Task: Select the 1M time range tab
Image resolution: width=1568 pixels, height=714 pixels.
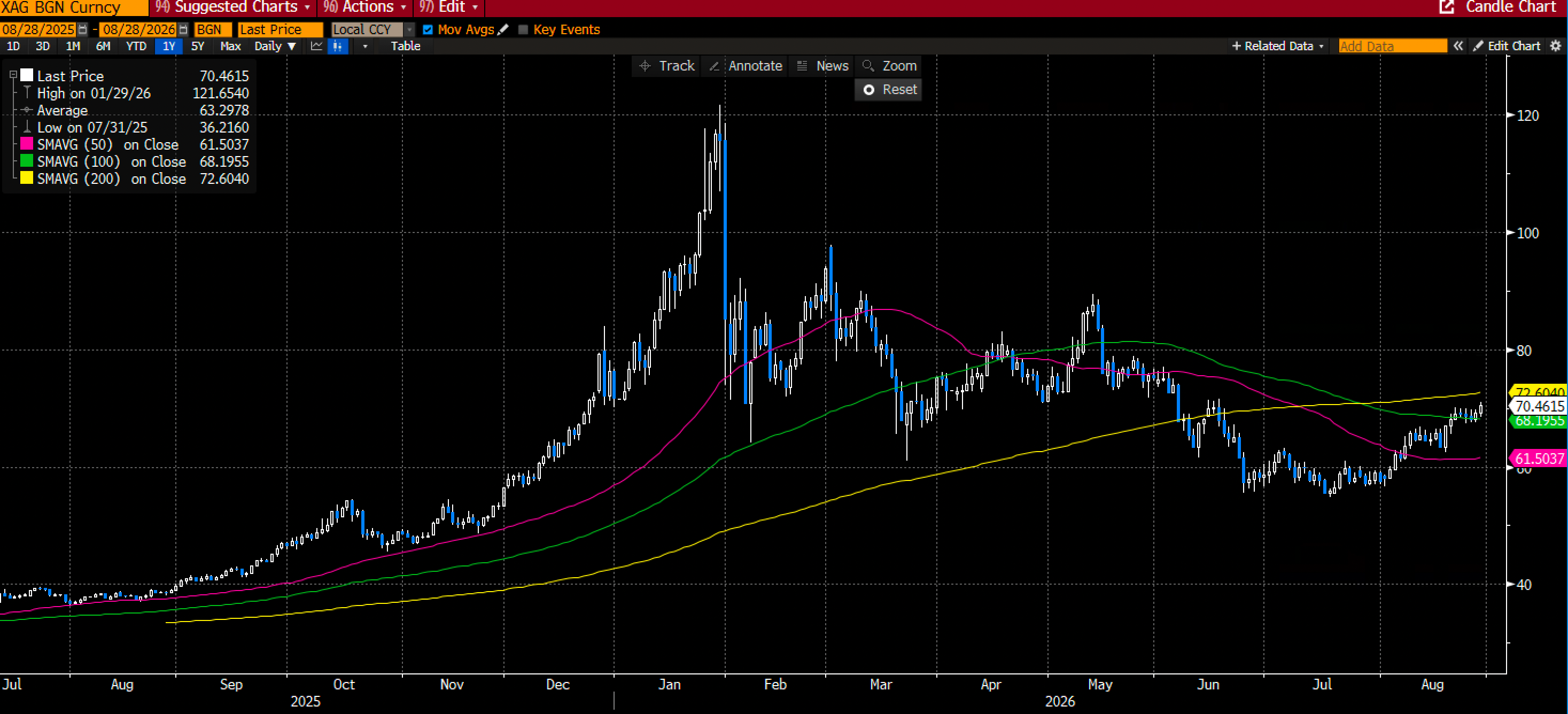Action: pyautogui.click(x=73, y=45)
